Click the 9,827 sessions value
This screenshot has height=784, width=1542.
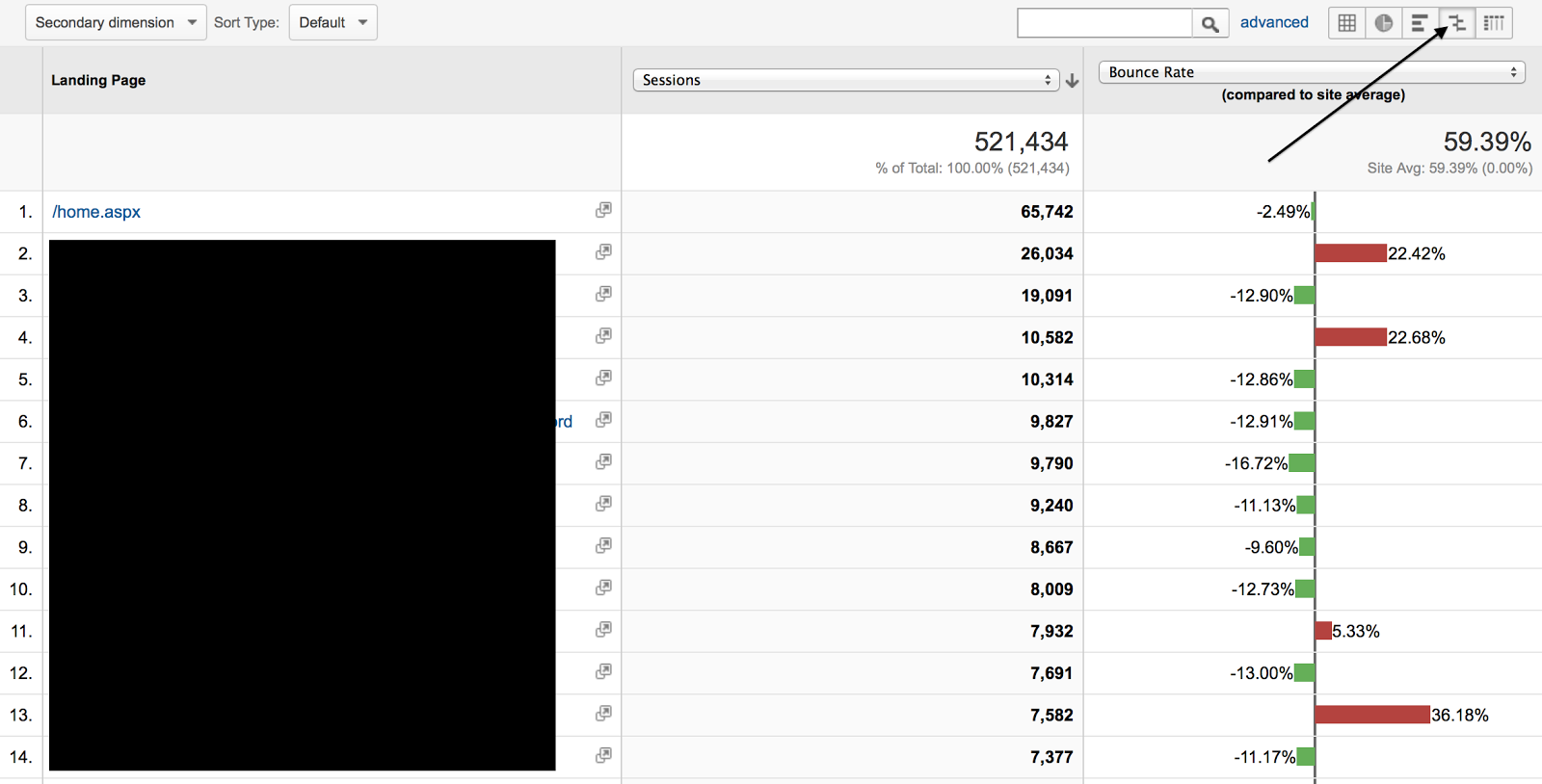(x=1051, y=421)
